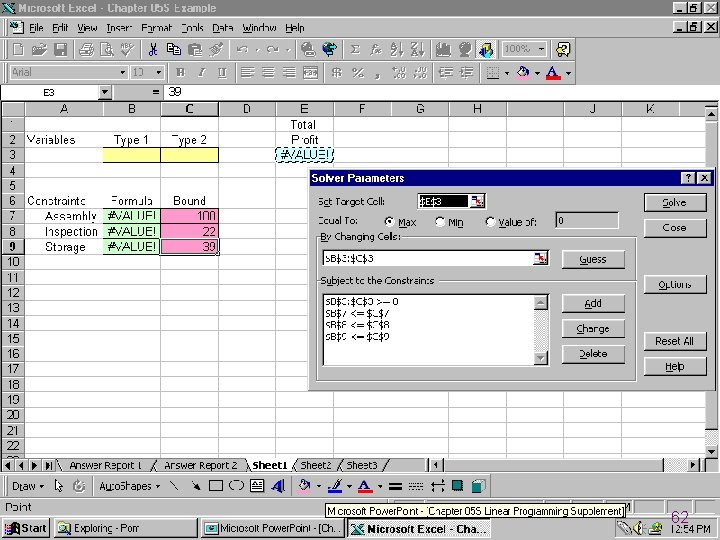Open the File menu
Viewport: 720px width, 540px height.
36,28
